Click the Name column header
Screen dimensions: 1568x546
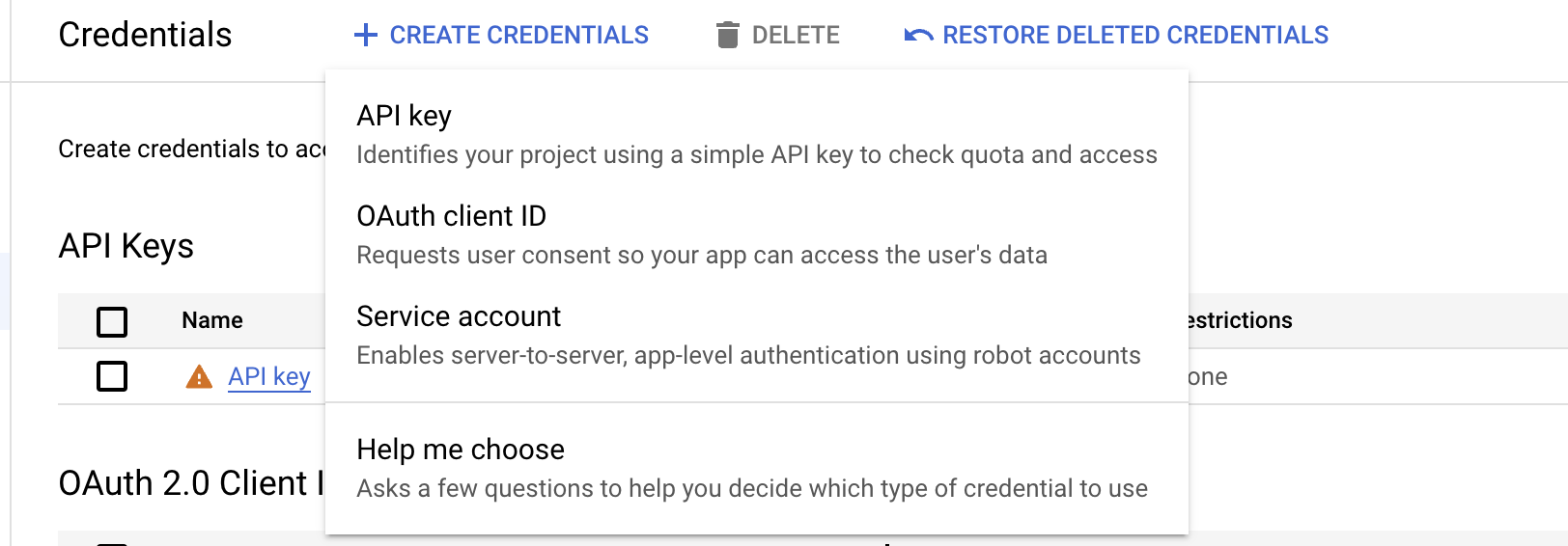212,320
